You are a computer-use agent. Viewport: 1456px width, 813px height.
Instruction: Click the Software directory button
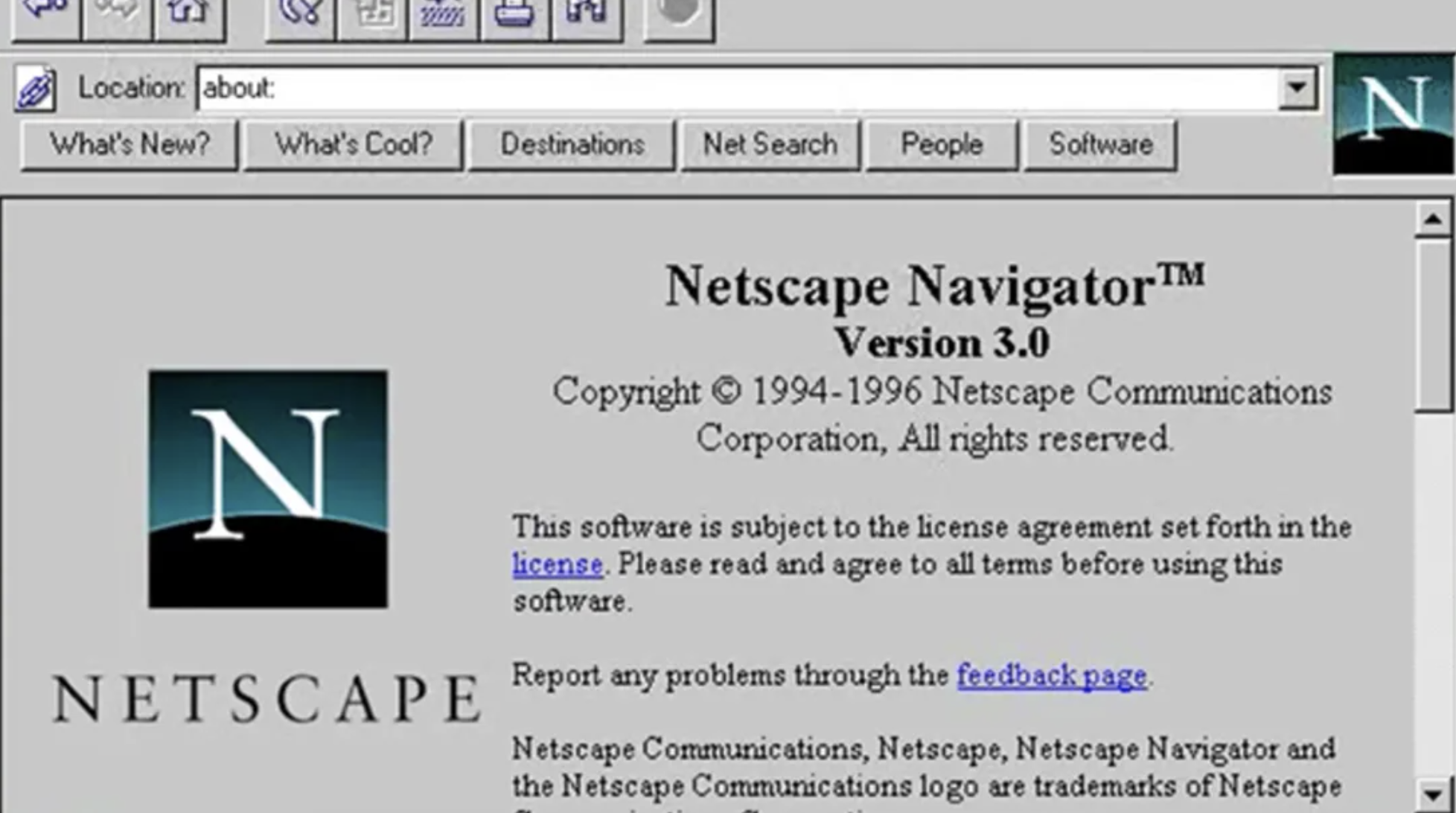1100,144
